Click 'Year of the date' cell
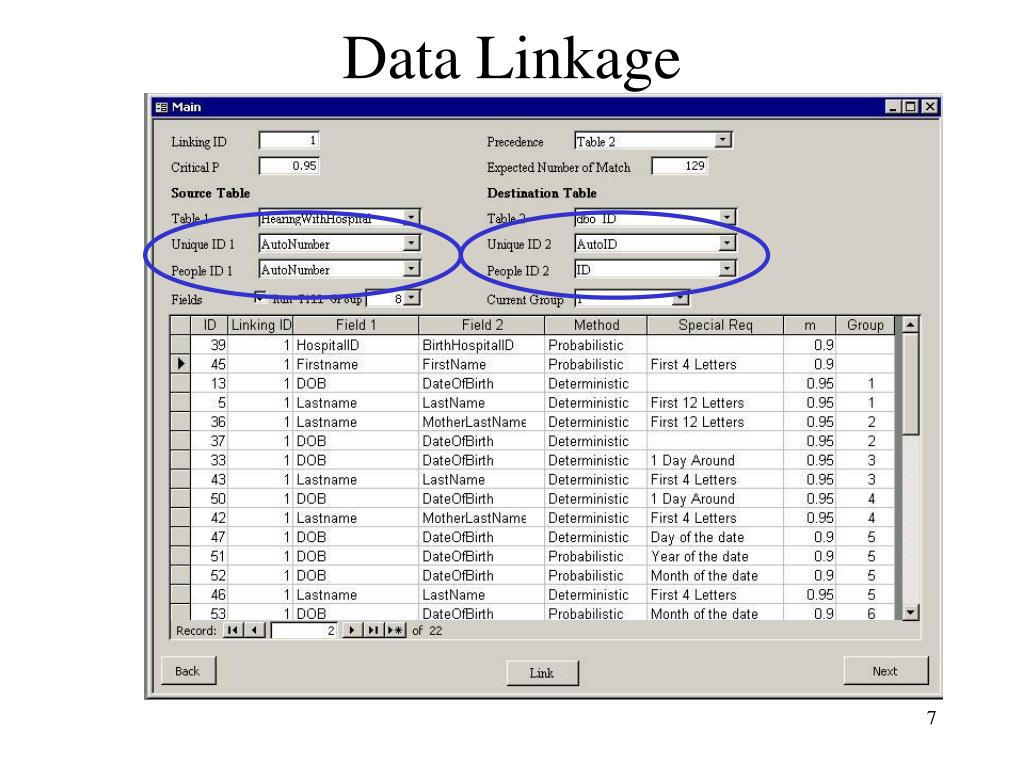Viewport: 1024px width, 768px height. [x=715, y=556]
